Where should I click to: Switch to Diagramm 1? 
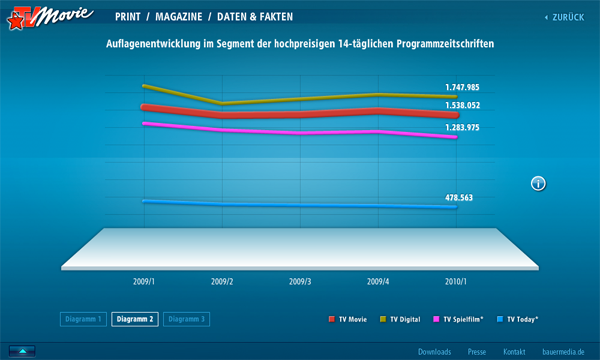[x=83, y=319]
